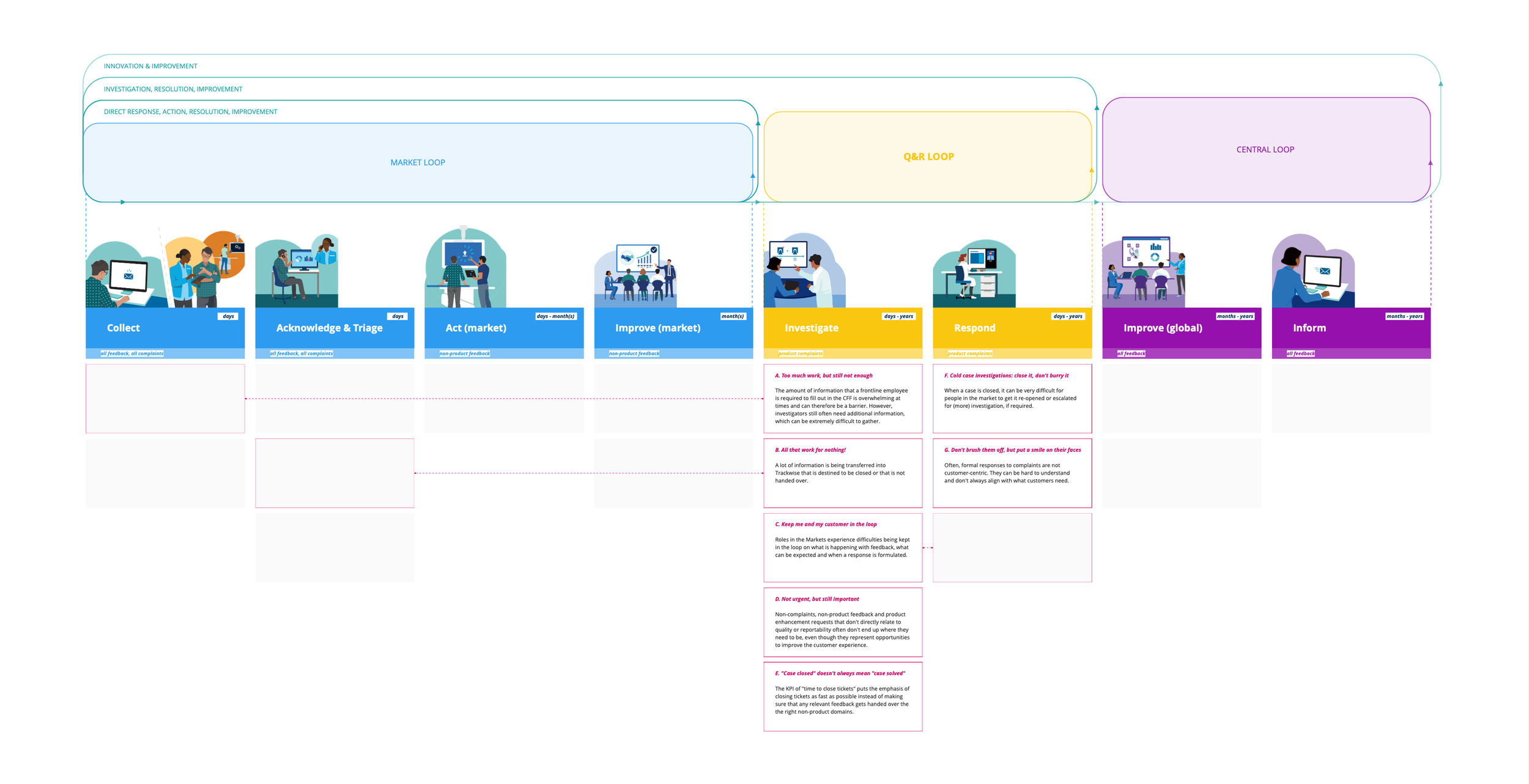Viewport: 1529px width, 784px height.
Task: Open card 'E. Case closed doesn't always mean case solved'
Action: (842, 697)
